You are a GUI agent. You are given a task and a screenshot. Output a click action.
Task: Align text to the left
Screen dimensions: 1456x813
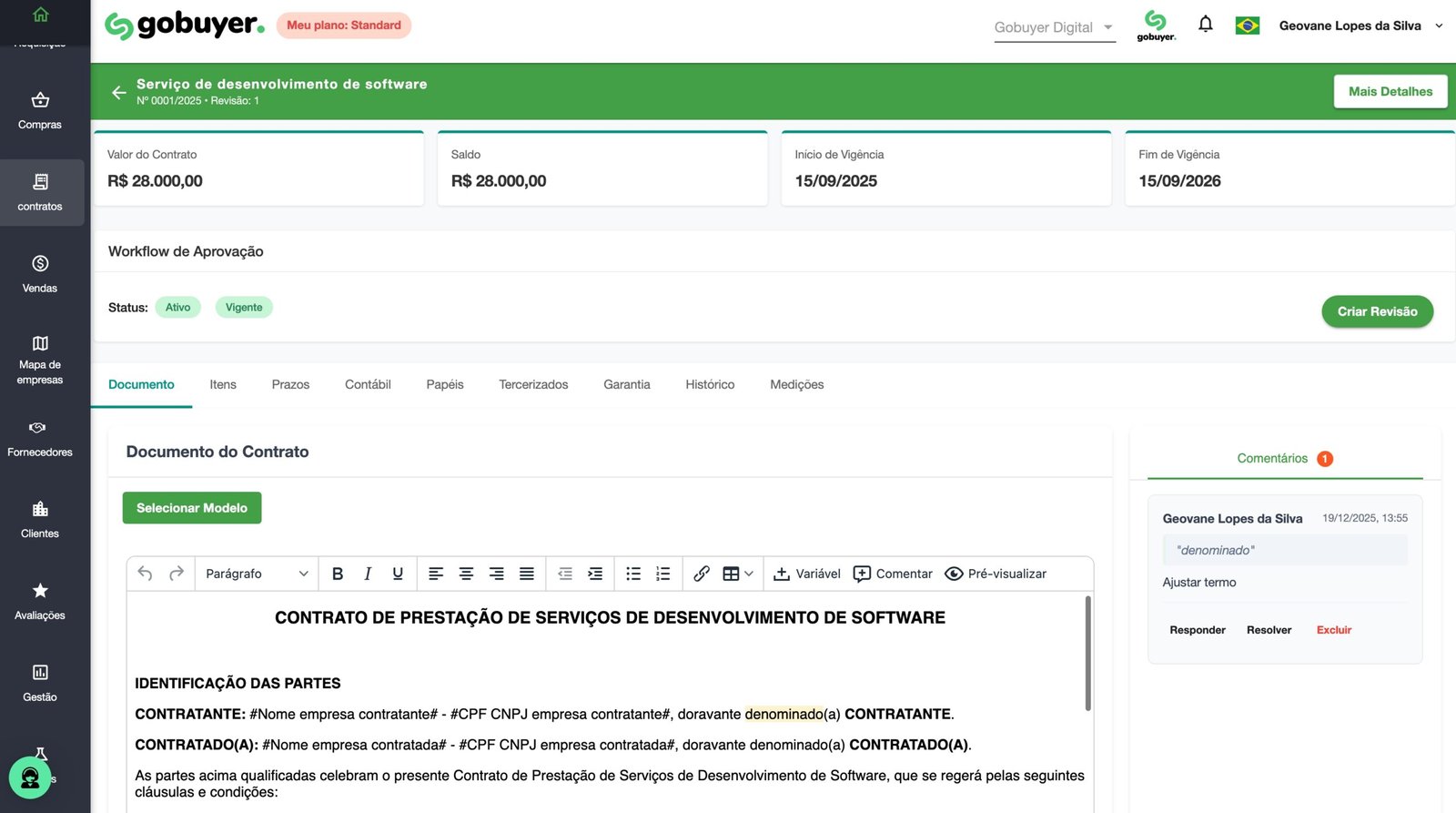pyautogui.click(x=436, y=574)
